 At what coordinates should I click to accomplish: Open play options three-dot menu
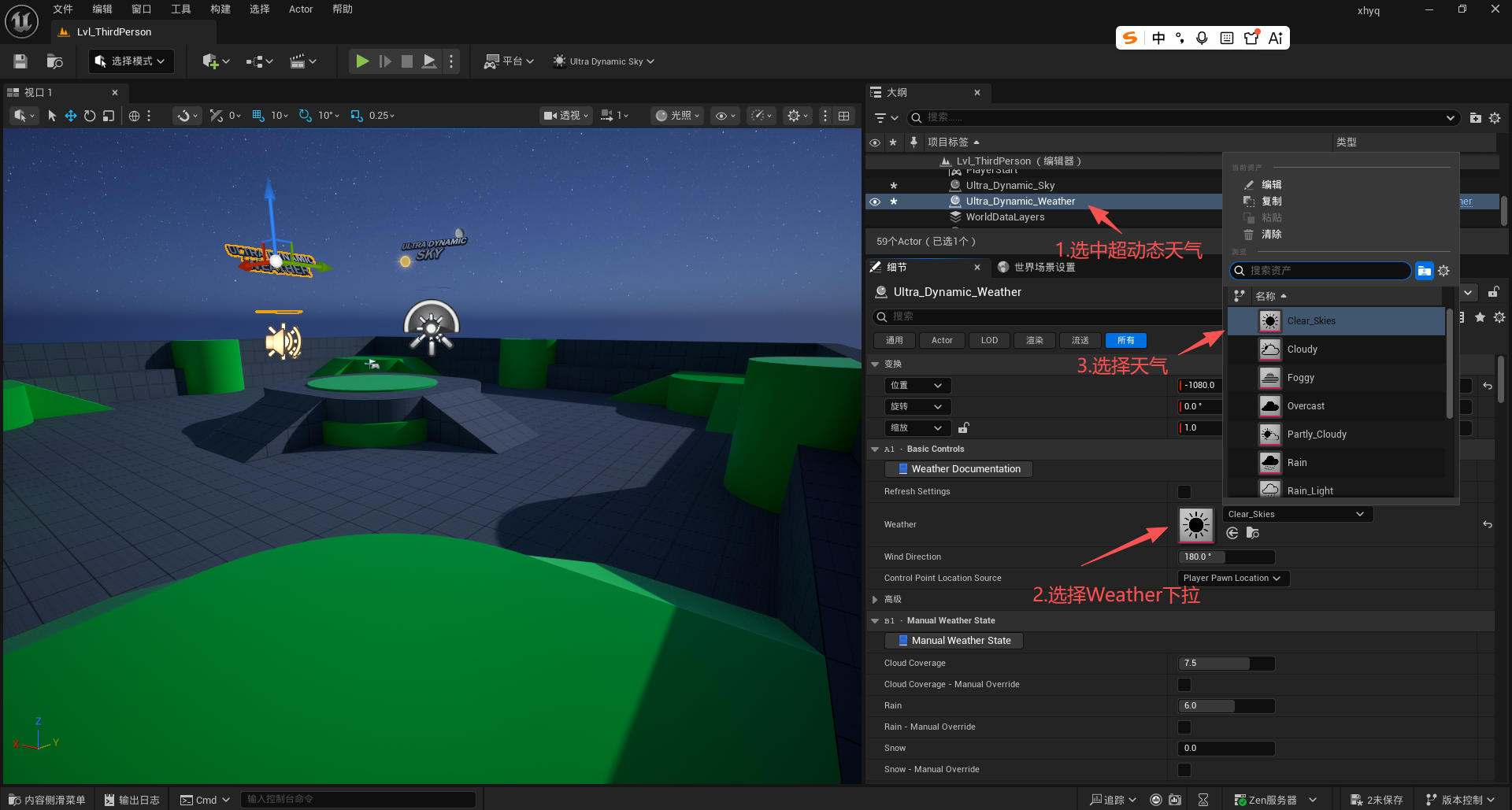[x=451, y=61]
